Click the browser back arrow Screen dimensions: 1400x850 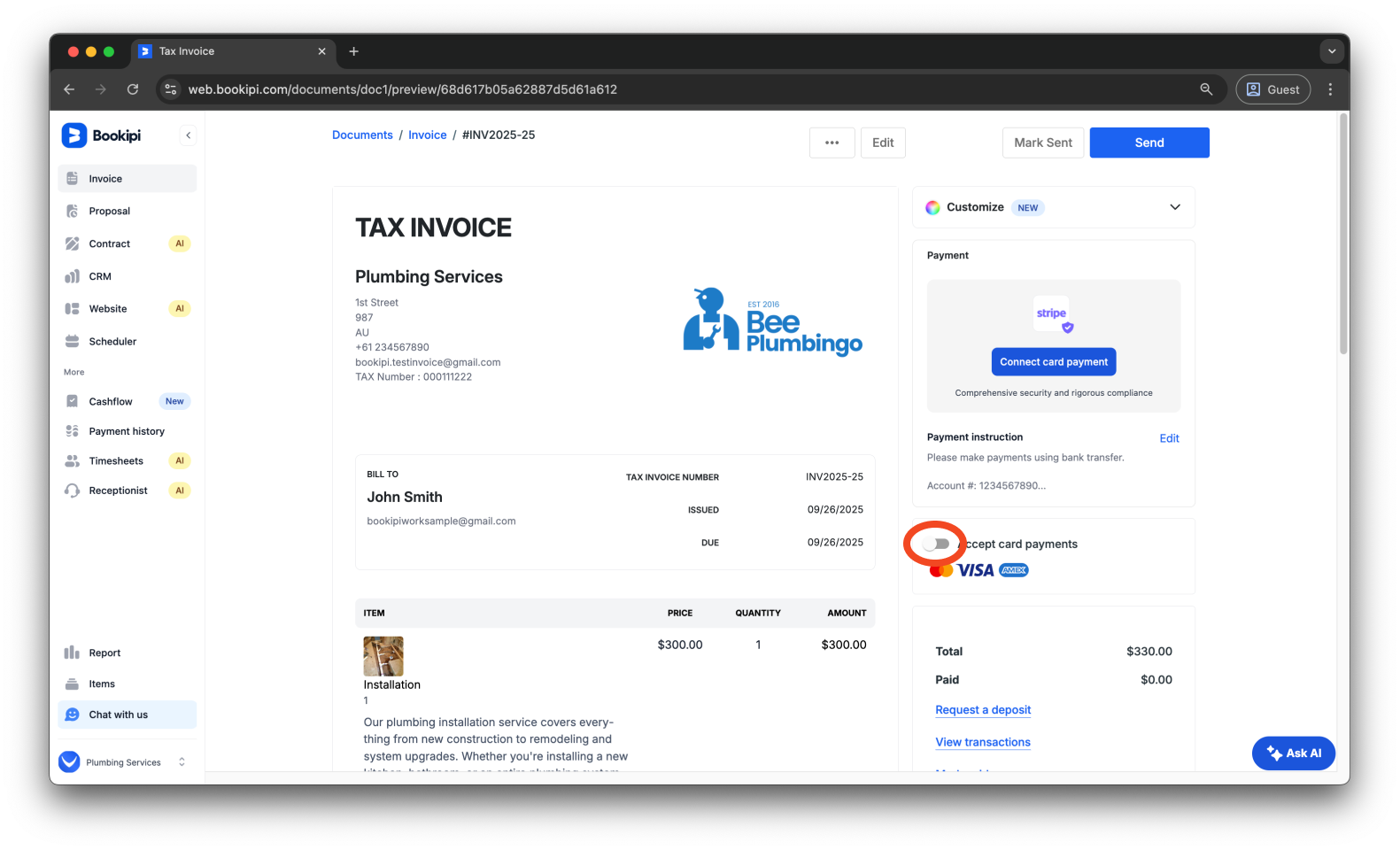click(69, 89)
